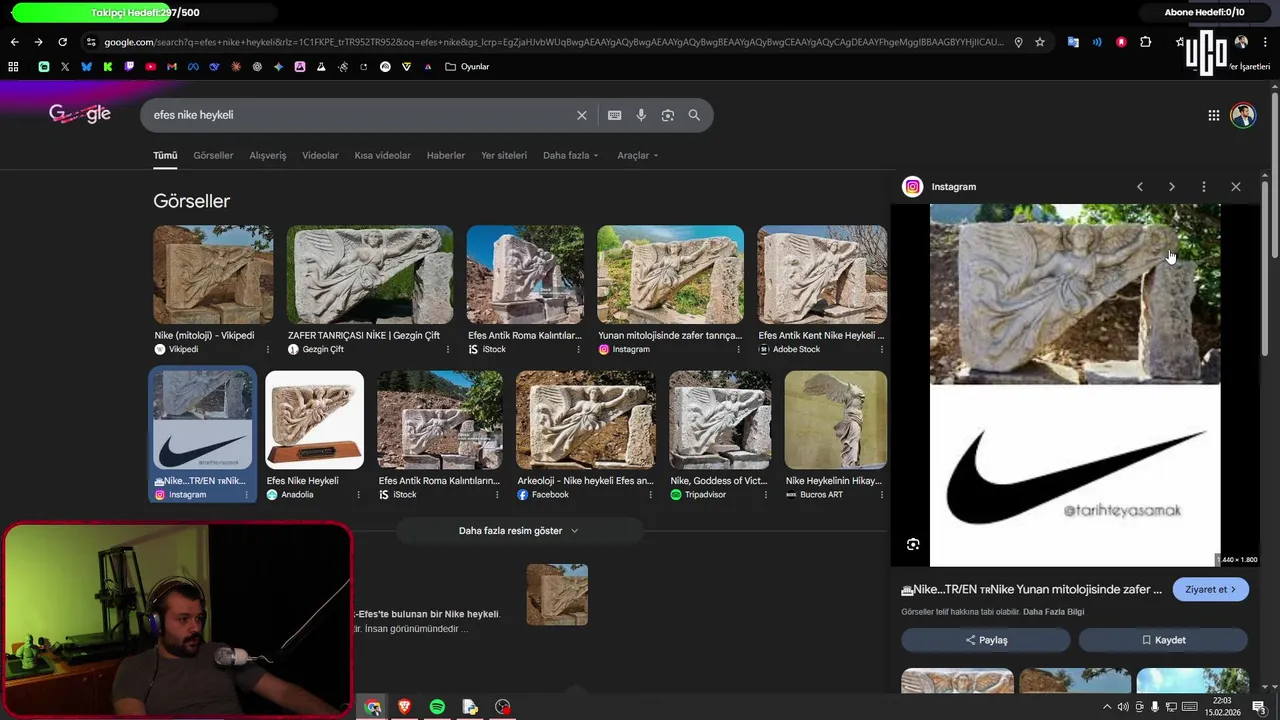The image size is (1280, 720).
Task: Search by image with the Lens icon
Action: pyautogui.click(x=668, y=115)
